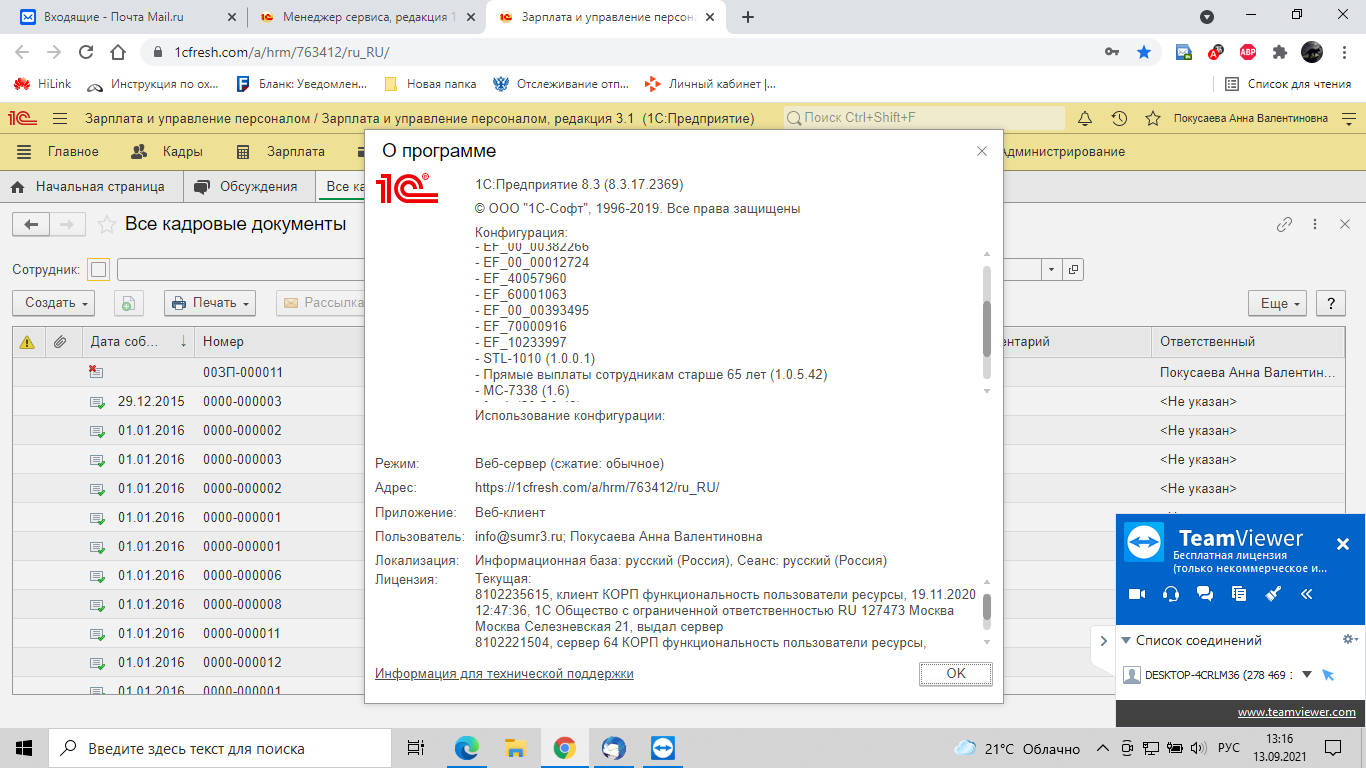Open Chrome tab search dropdown arrow

point(1207,17)
